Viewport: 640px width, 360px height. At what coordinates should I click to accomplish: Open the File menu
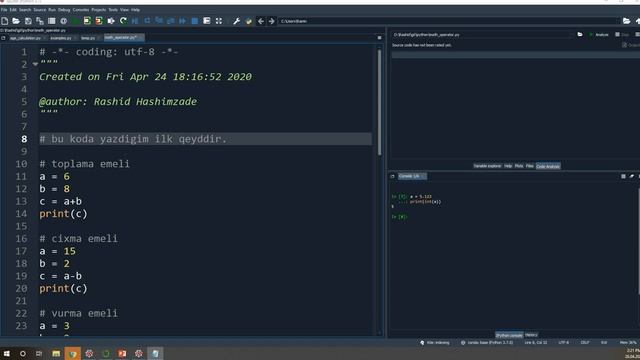[x=4, y=10]
